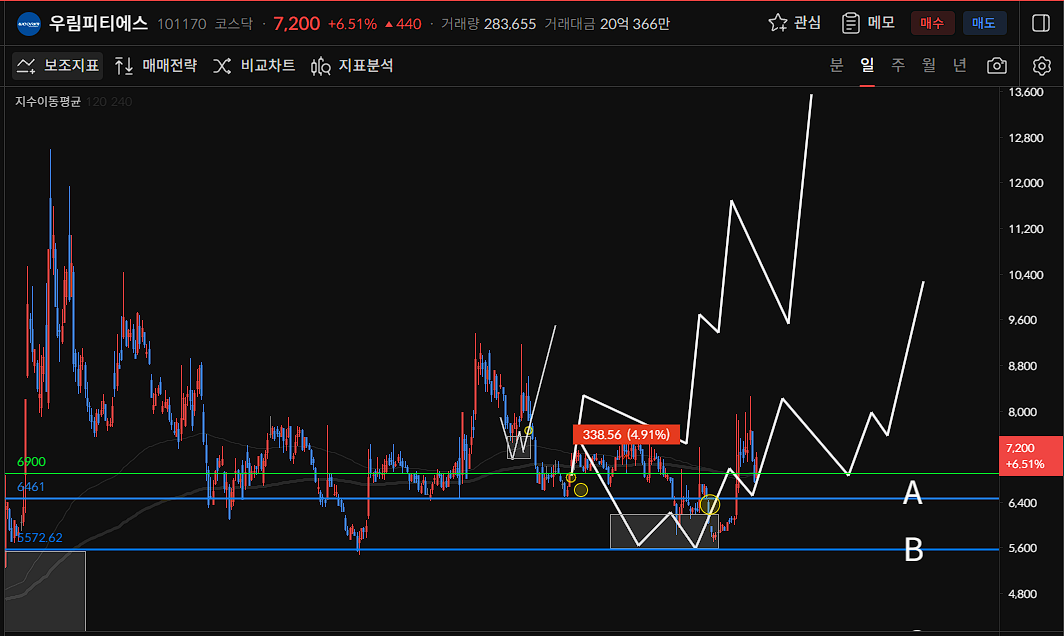Switch to the 년 yearly timeframe
This screenshot has height=636, width=1064.
pos(960,65)
